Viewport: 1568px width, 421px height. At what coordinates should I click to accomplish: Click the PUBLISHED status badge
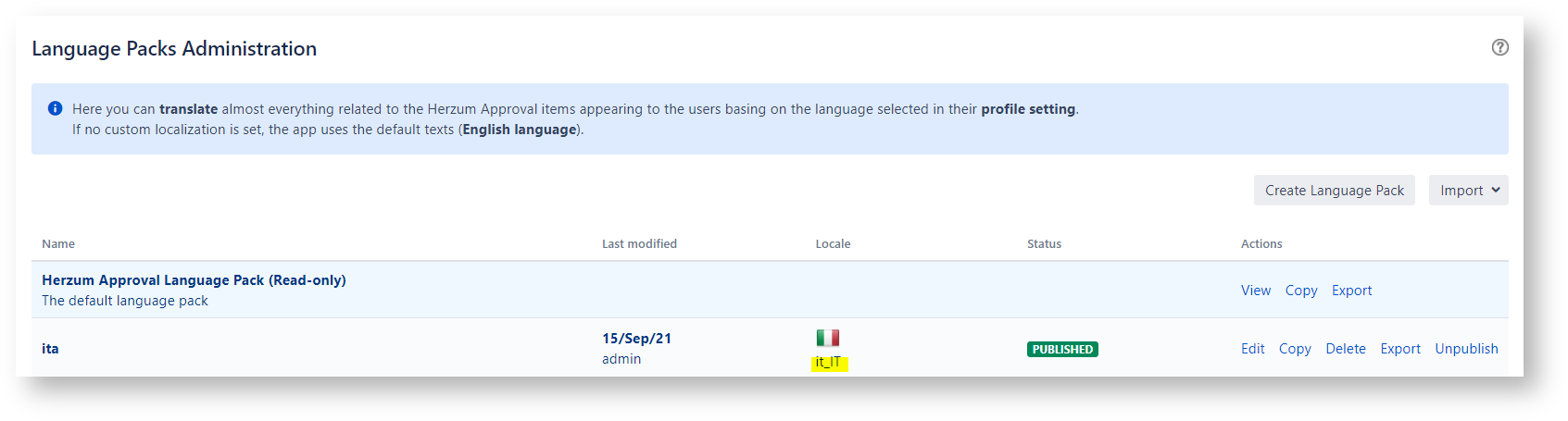coord(1061,350)
